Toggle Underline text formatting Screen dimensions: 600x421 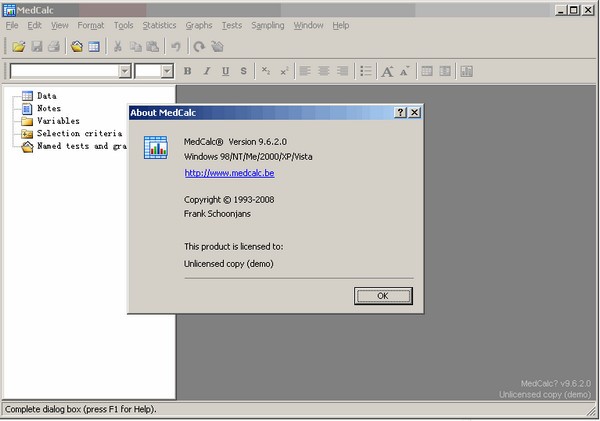tap(226, 71)
